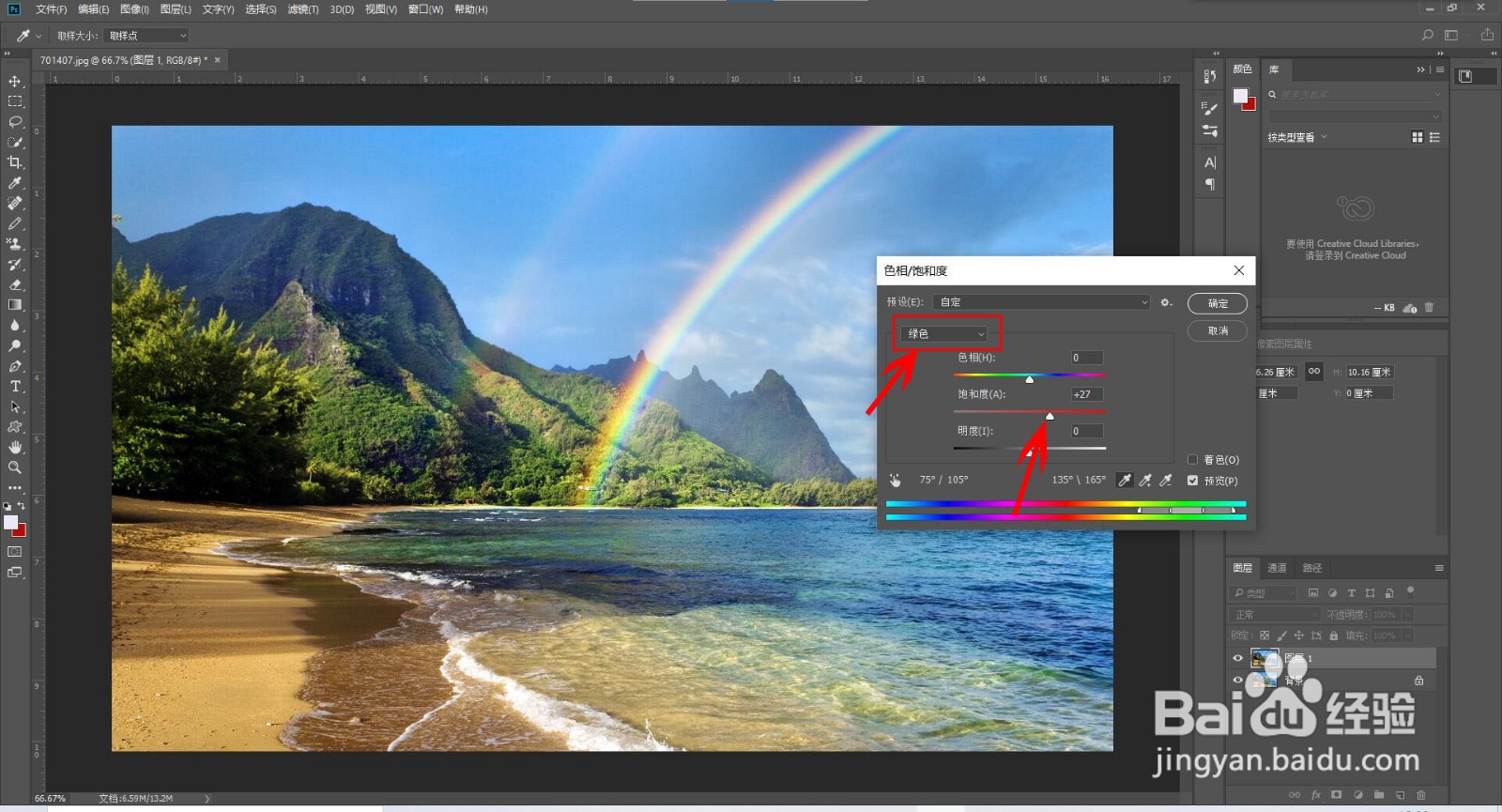Select the Lasso tool
Viewport: 1502px width, 812px height.
15,122
